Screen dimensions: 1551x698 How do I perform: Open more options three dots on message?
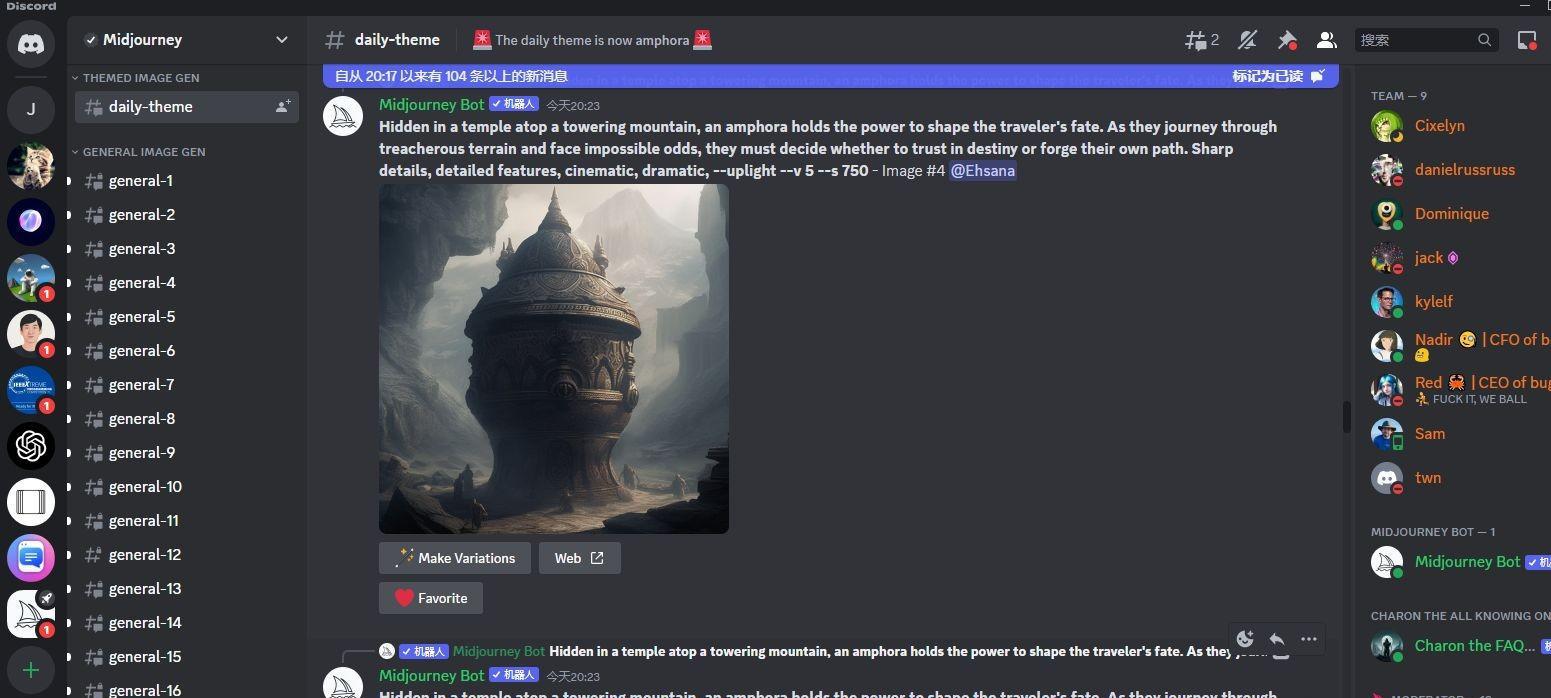[x=1309, y=639]
